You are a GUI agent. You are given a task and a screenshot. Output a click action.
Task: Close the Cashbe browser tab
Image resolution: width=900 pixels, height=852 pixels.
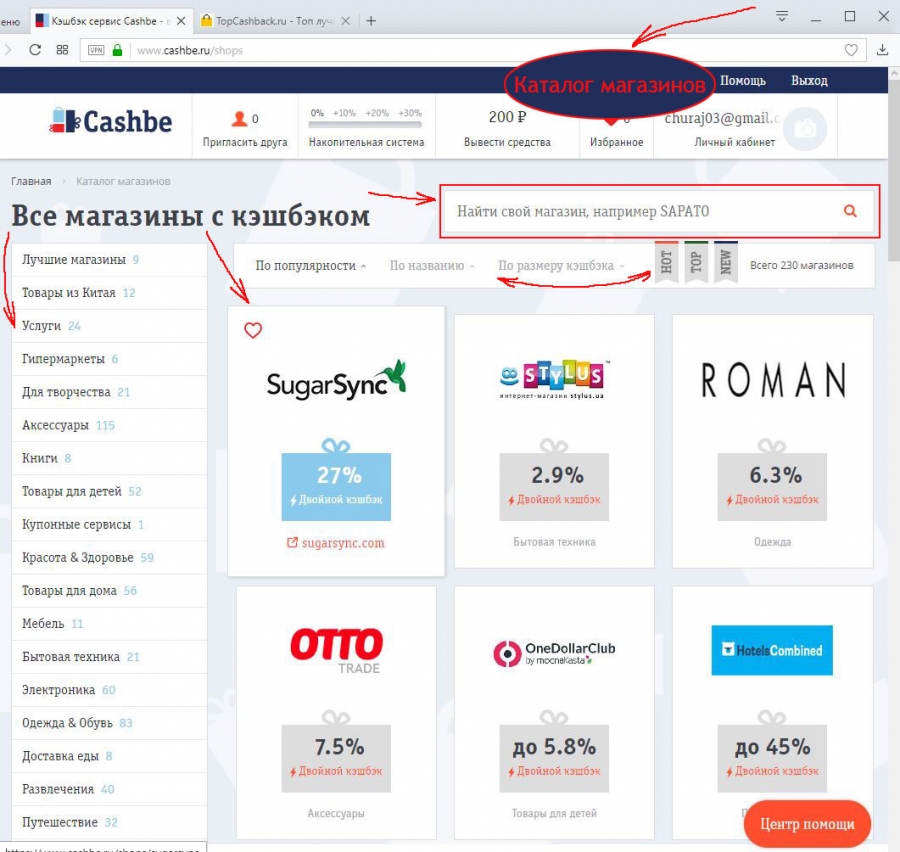pyautogui.click(x=181, y=21)
